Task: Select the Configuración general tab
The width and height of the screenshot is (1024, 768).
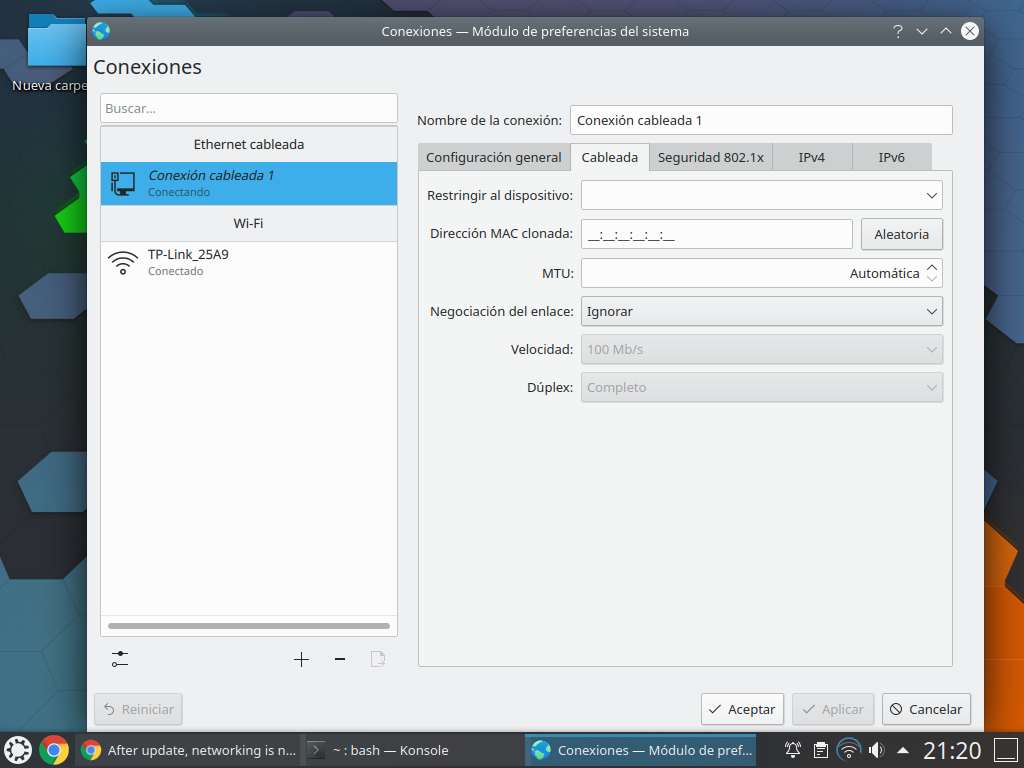Action: 494,157
